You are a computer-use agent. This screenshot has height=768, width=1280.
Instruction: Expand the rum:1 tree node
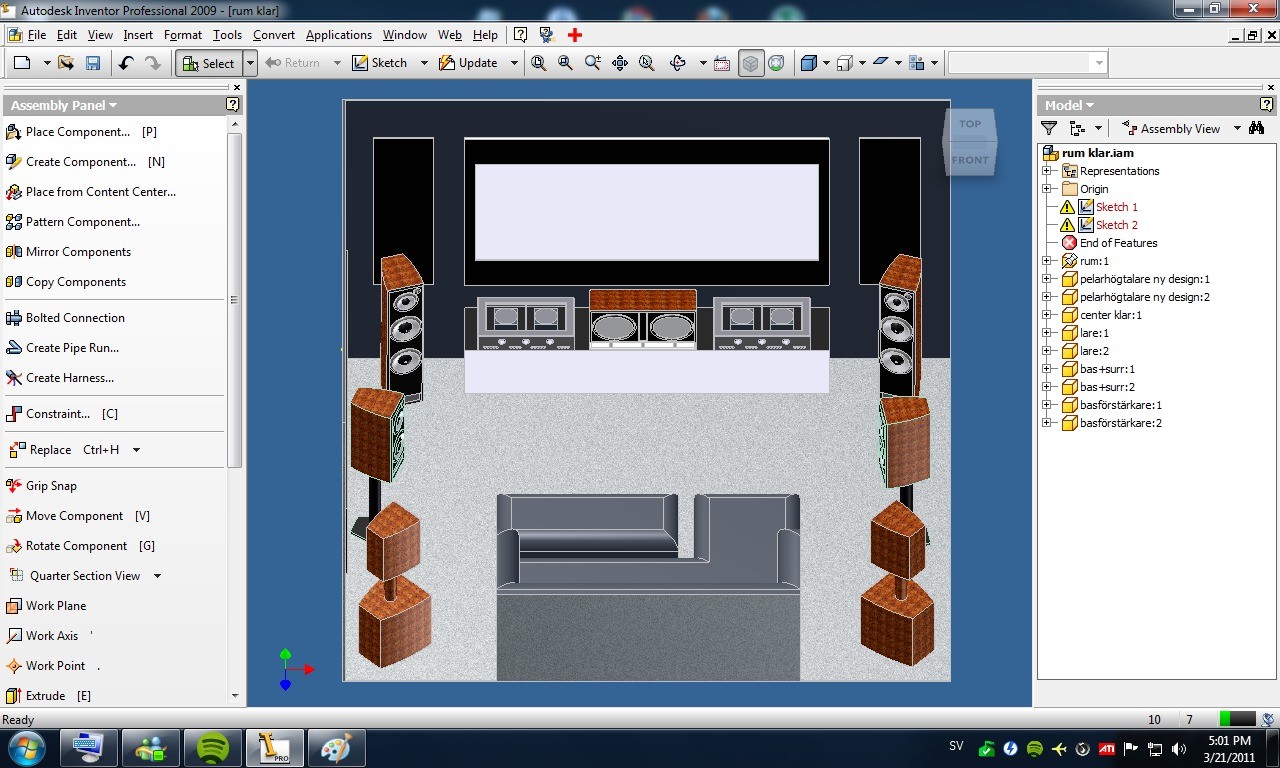(x=1047, y=261)
